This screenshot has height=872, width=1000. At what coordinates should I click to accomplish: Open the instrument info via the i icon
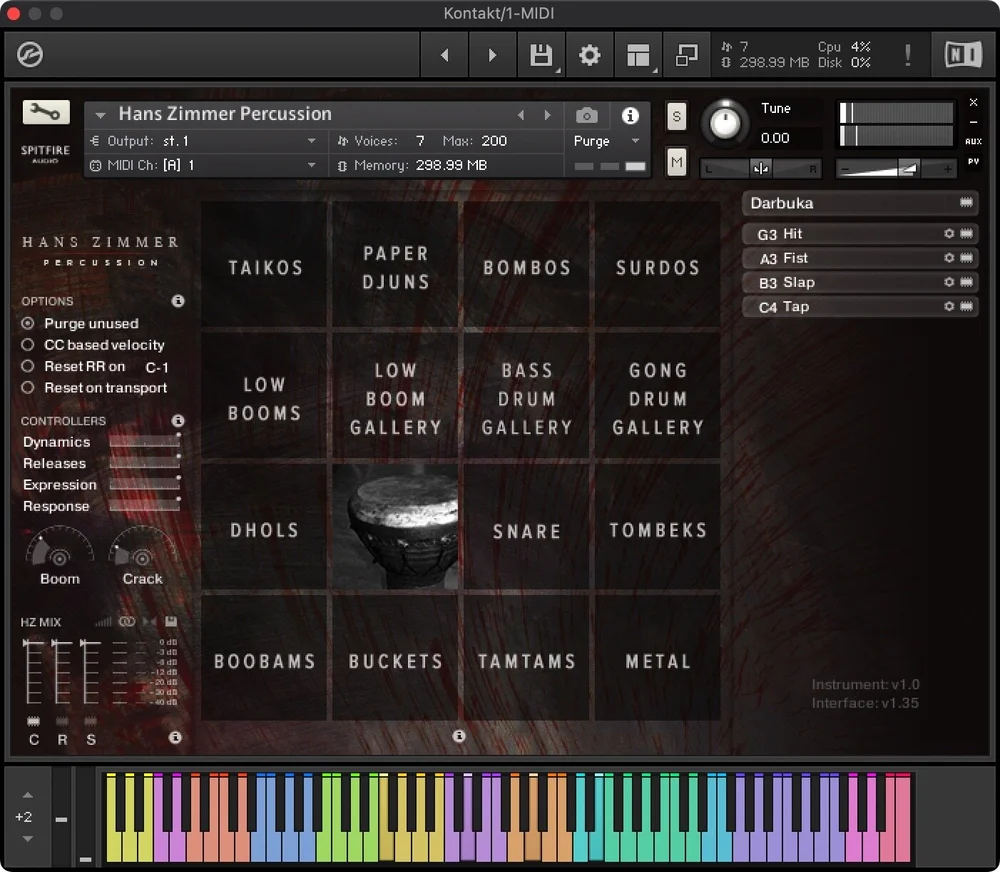click(630, 115)
